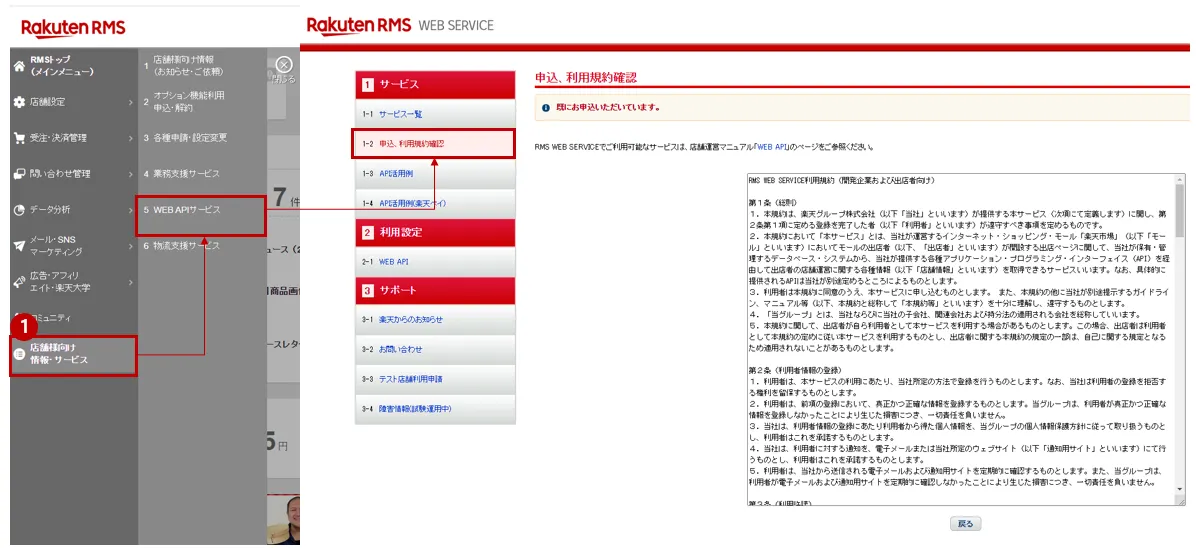Click the 問い合わせ管理 chat icon
This screenshot has width=1196, height=548.
click(x=19, y=174)
